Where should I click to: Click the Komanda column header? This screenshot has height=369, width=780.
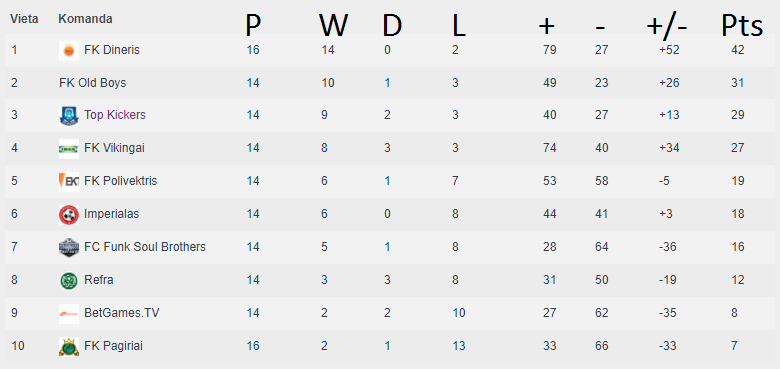[85, 19]
